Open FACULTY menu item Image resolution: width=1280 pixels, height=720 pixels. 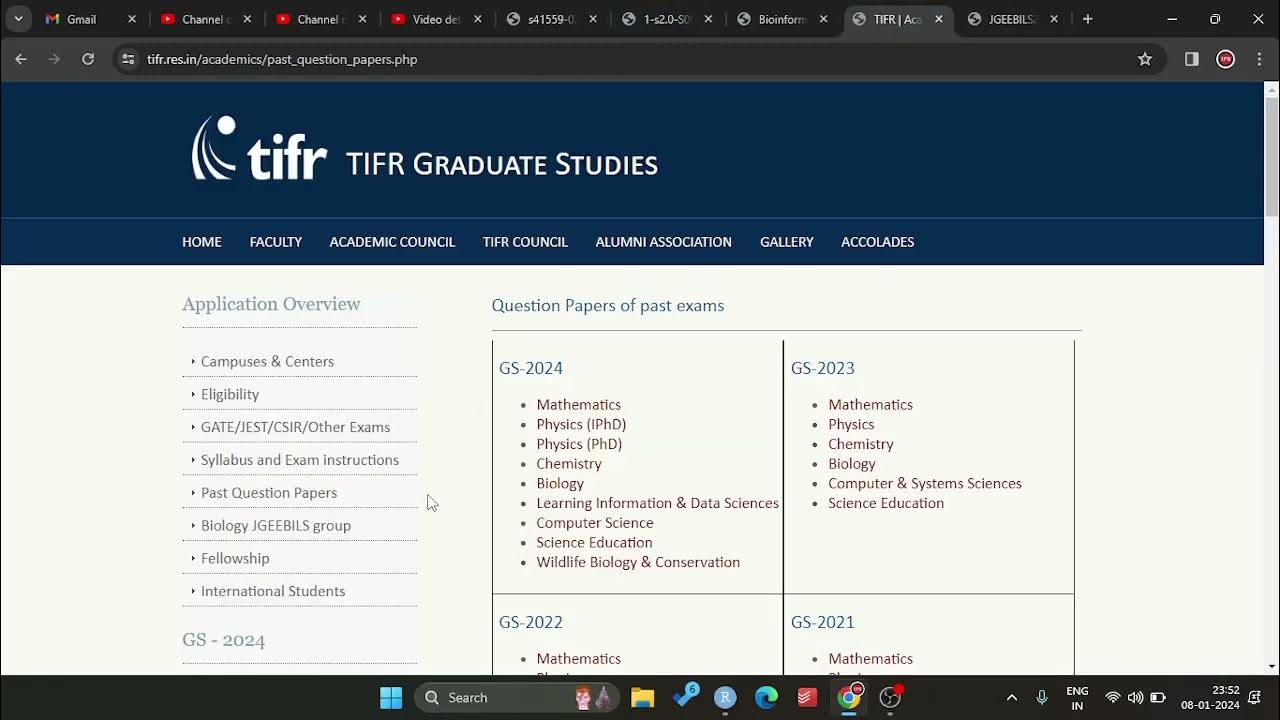[276, 242]
